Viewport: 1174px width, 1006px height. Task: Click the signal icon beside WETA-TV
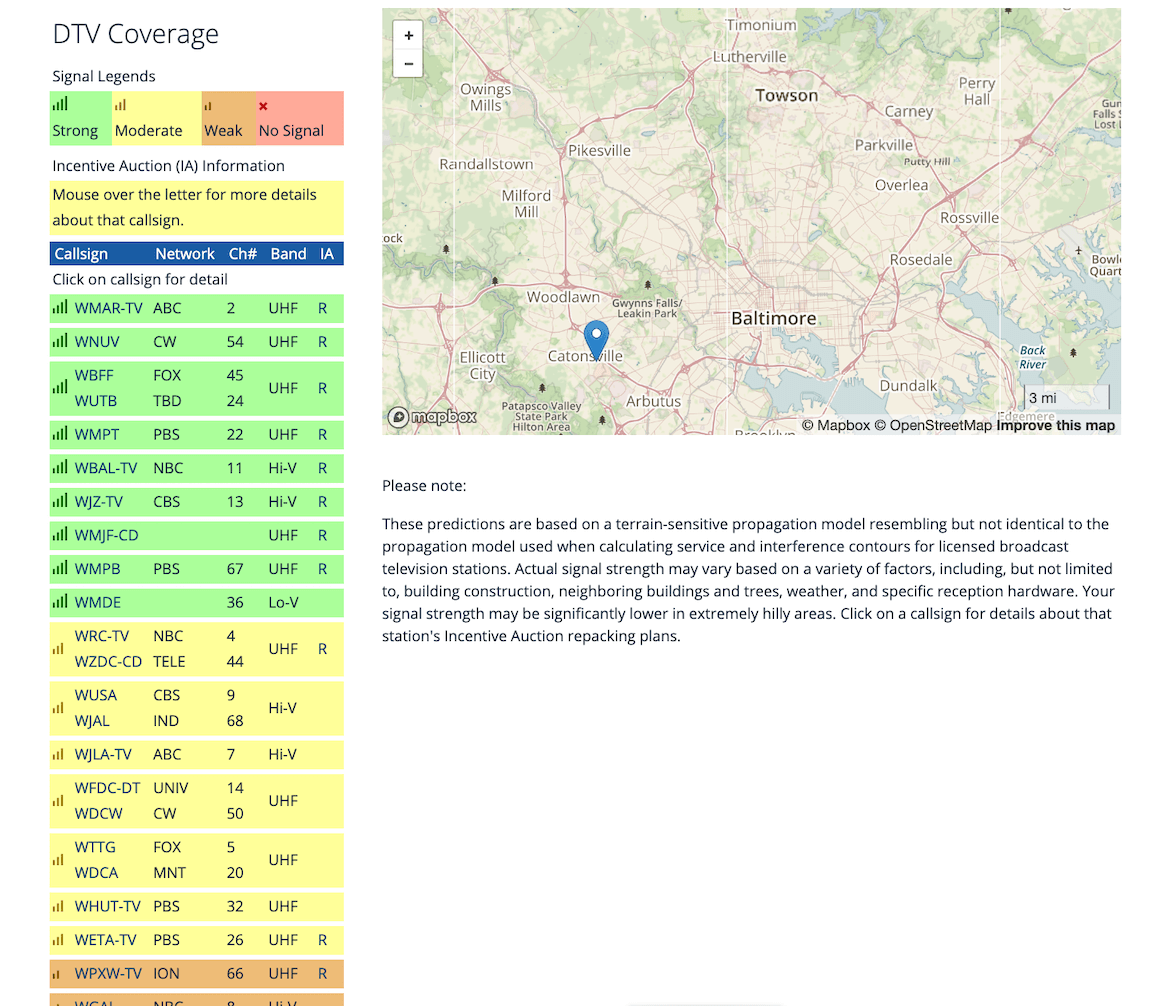58,940
